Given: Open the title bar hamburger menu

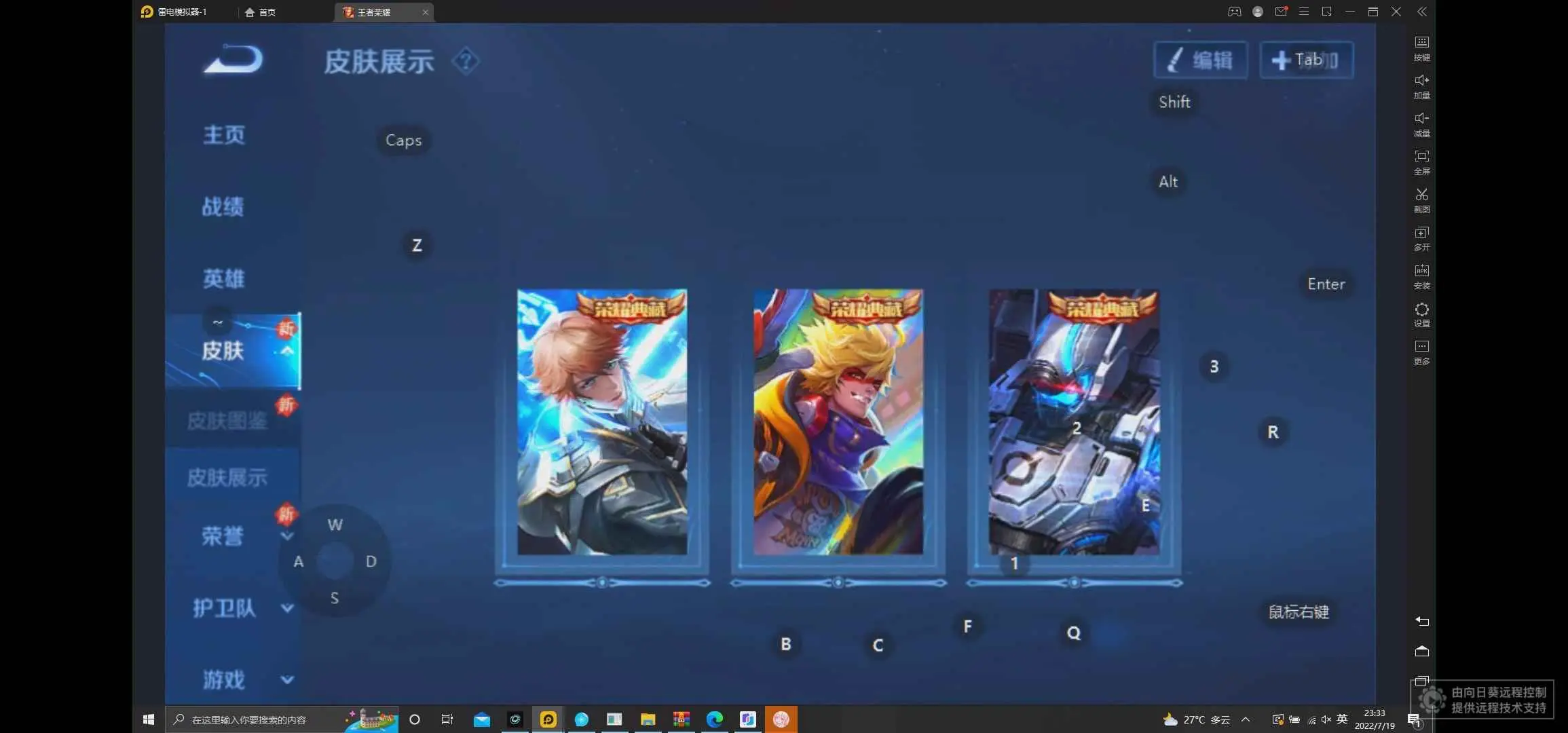Looking at the screenshot, I should click(1303, 12).
